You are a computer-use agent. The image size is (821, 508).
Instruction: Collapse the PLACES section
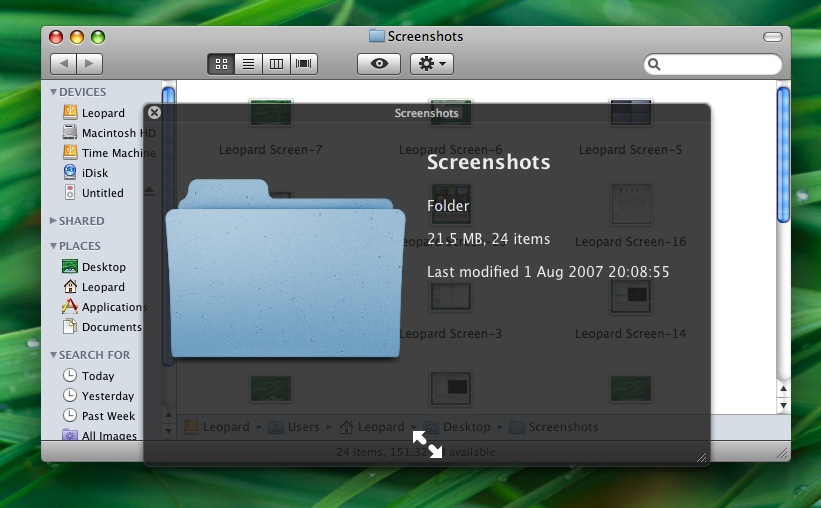pyautogui.click(x=53, y=246)
